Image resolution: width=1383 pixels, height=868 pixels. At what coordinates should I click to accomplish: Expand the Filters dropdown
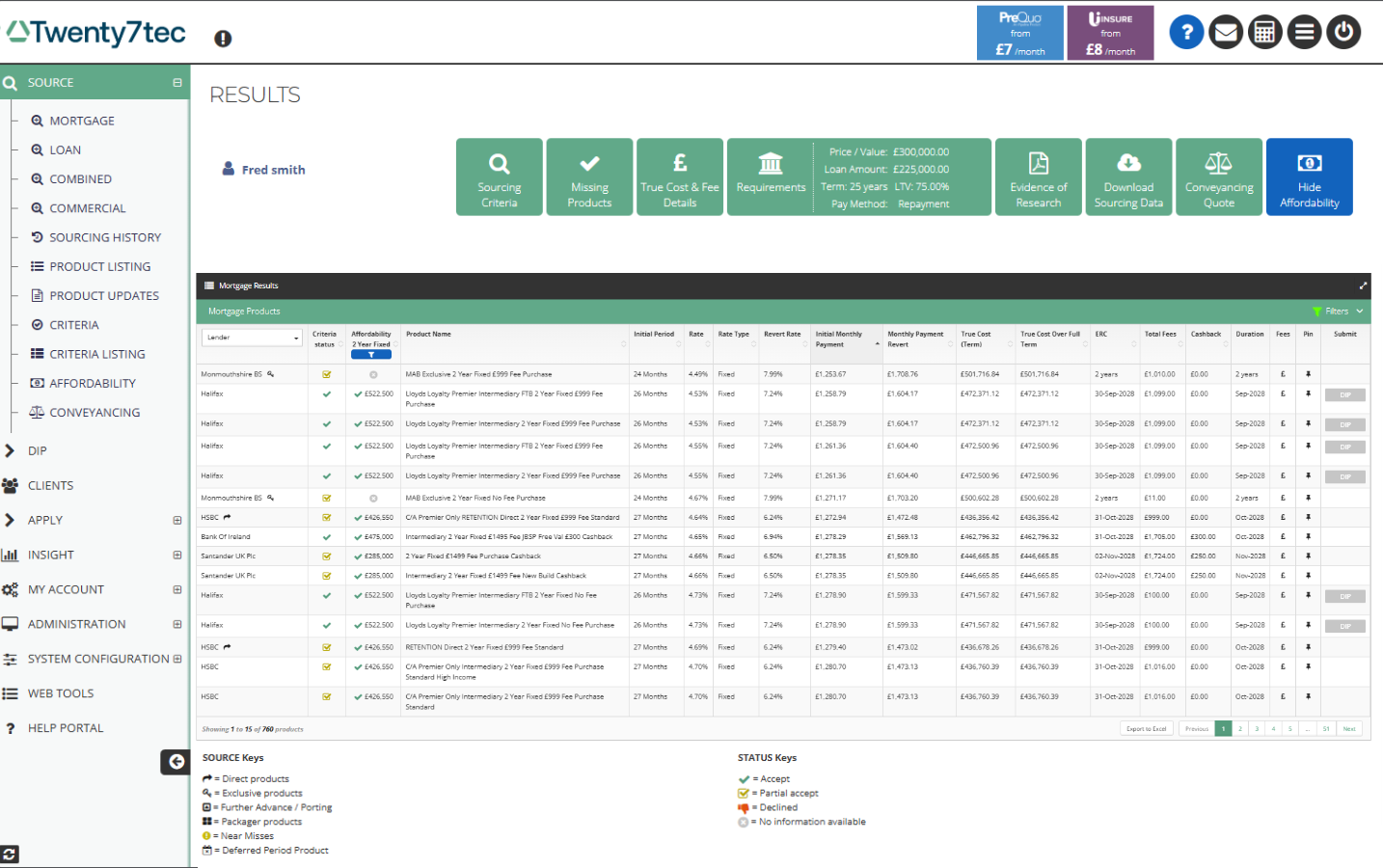click(x=1338, y=312)
